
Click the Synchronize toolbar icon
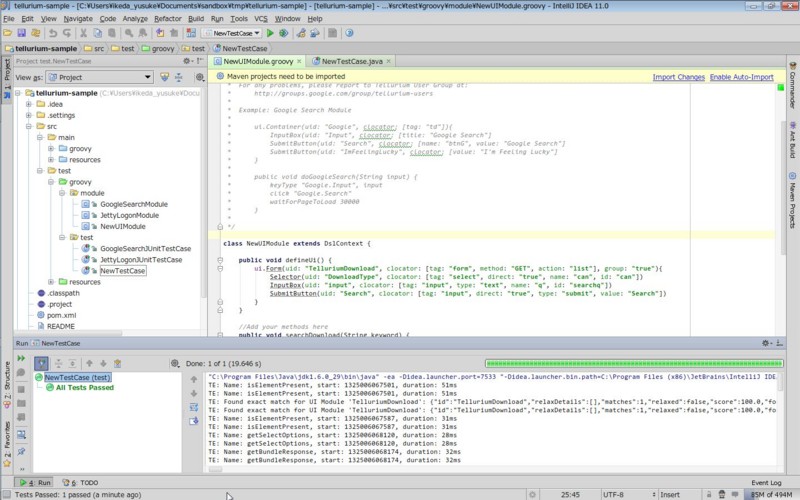36,33
